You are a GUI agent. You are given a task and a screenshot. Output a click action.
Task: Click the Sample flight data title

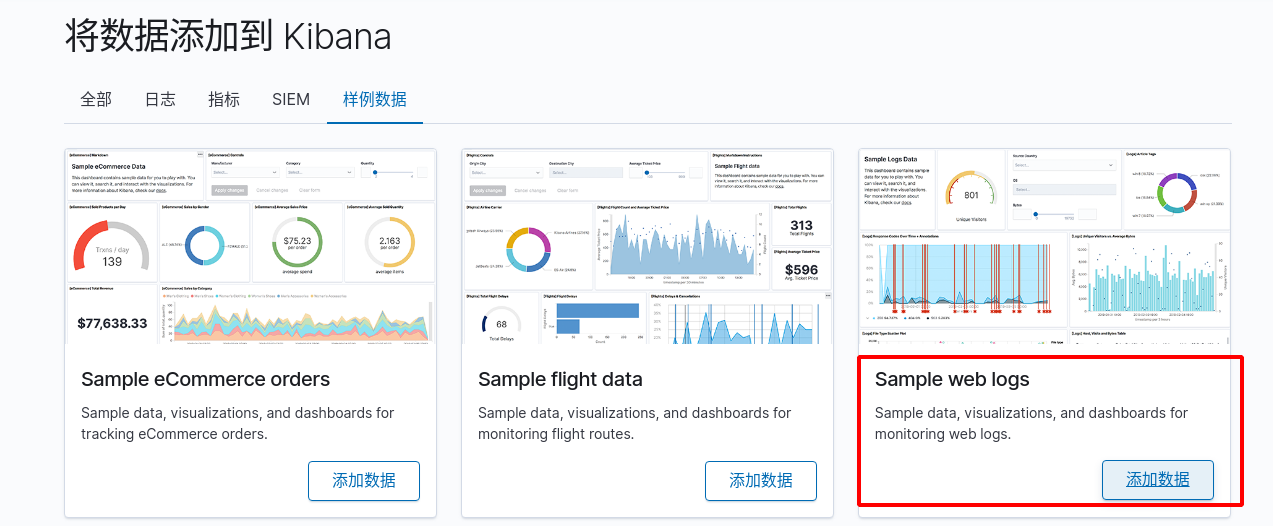click(x=560, y=379)
